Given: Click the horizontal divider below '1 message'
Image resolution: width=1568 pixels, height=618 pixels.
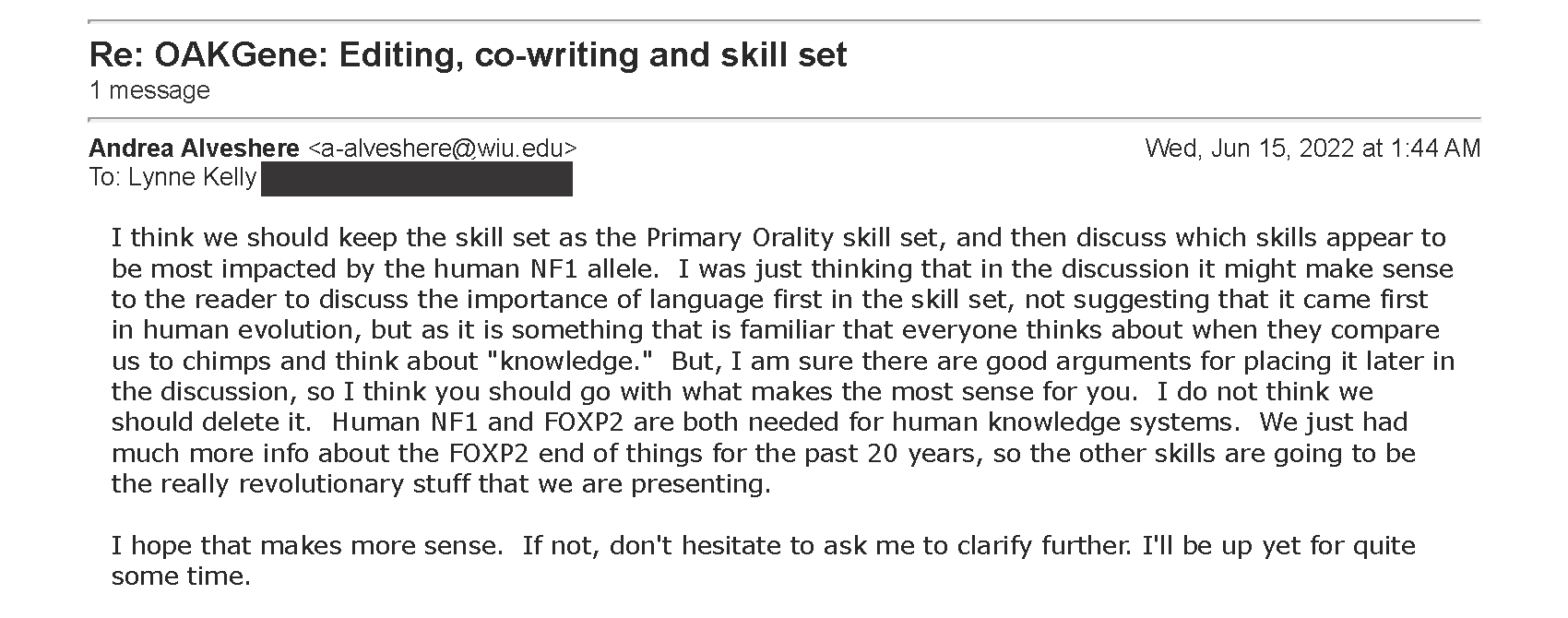Looking at the screenshot, I should 784,120.
